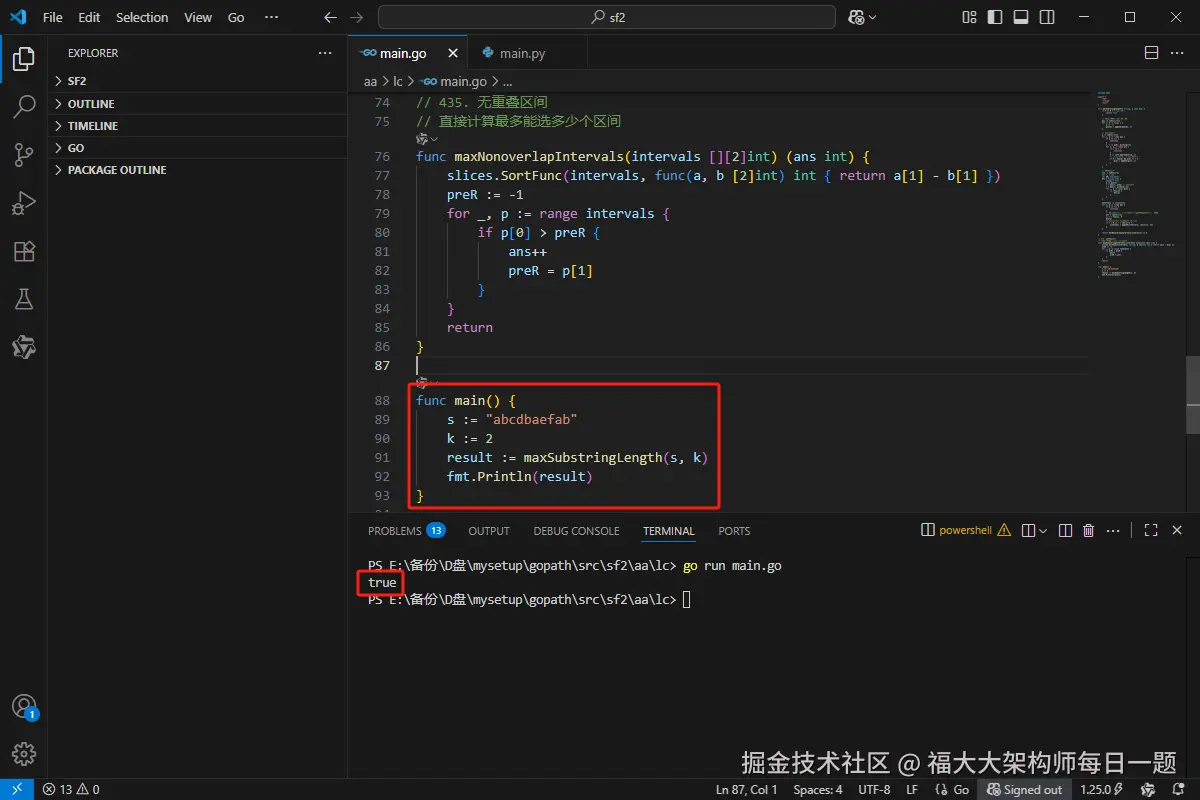
Task: Toggle bottom panel visibility
Action: (1021, 17)
